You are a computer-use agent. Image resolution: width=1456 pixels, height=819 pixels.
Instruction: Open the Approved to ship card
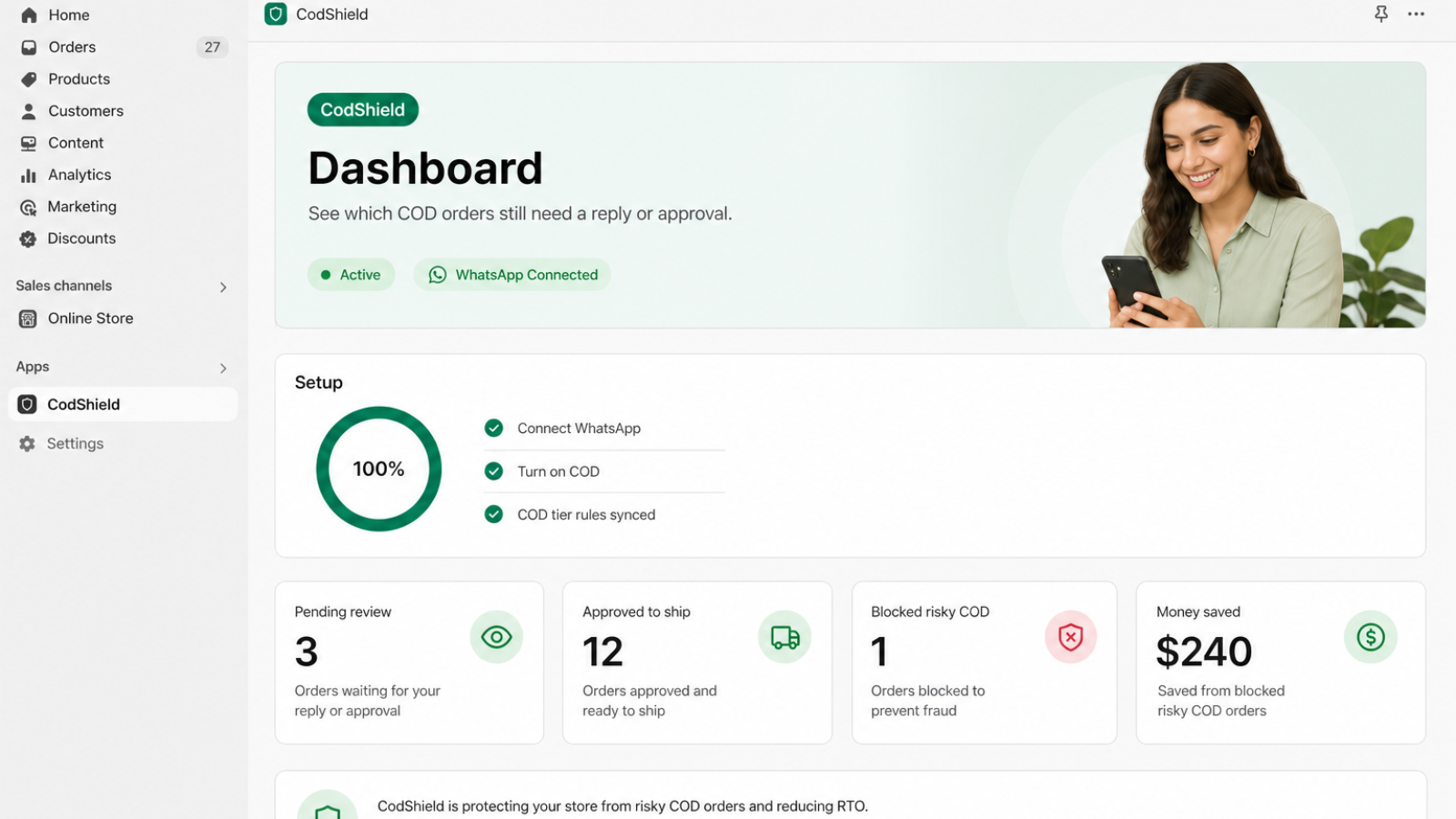click(x=697, y=662)
